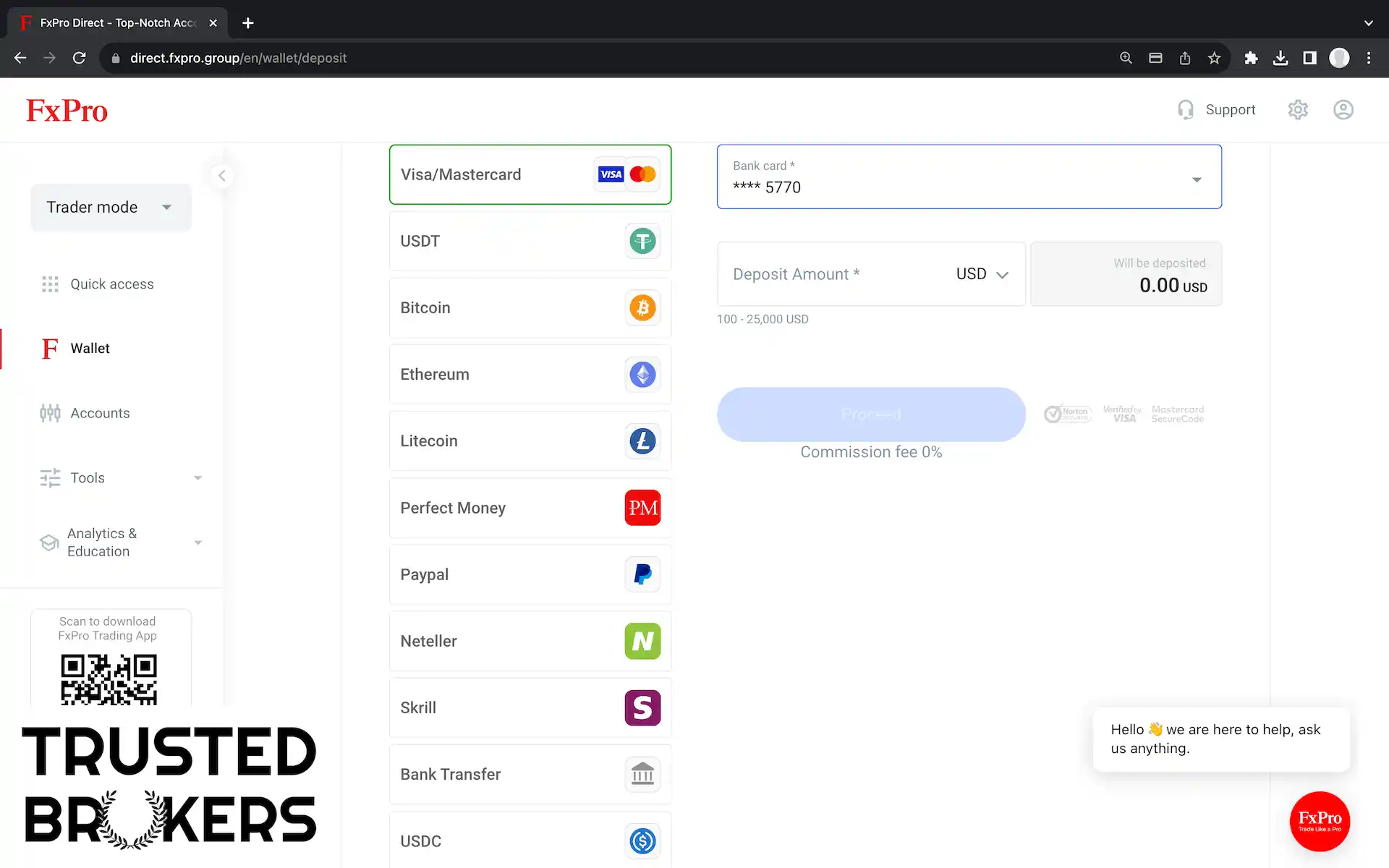
Task: Click the user profile icon
Action: [1343, 110]
